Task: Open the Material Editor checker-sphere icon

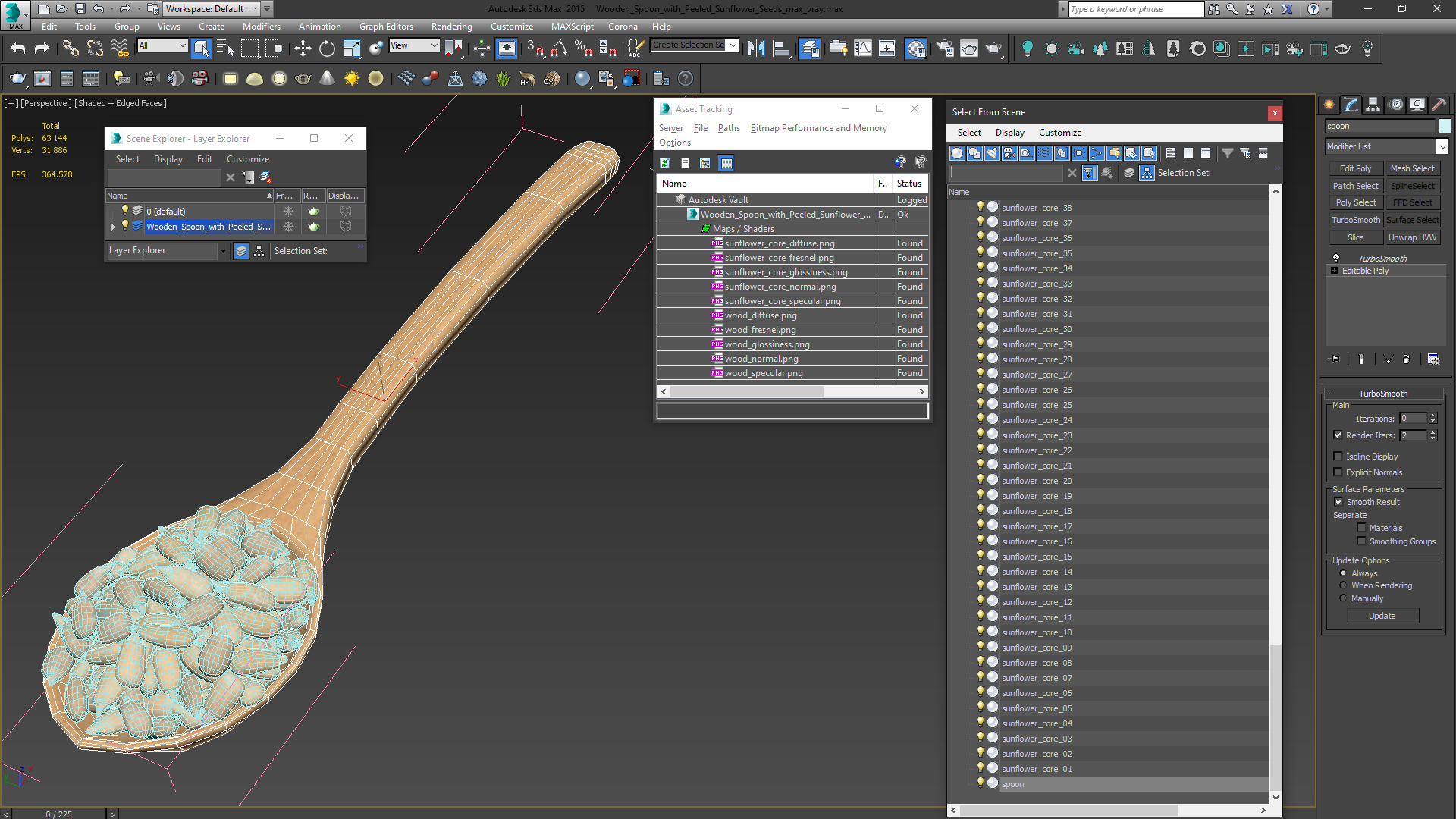Action: (916, 49)
